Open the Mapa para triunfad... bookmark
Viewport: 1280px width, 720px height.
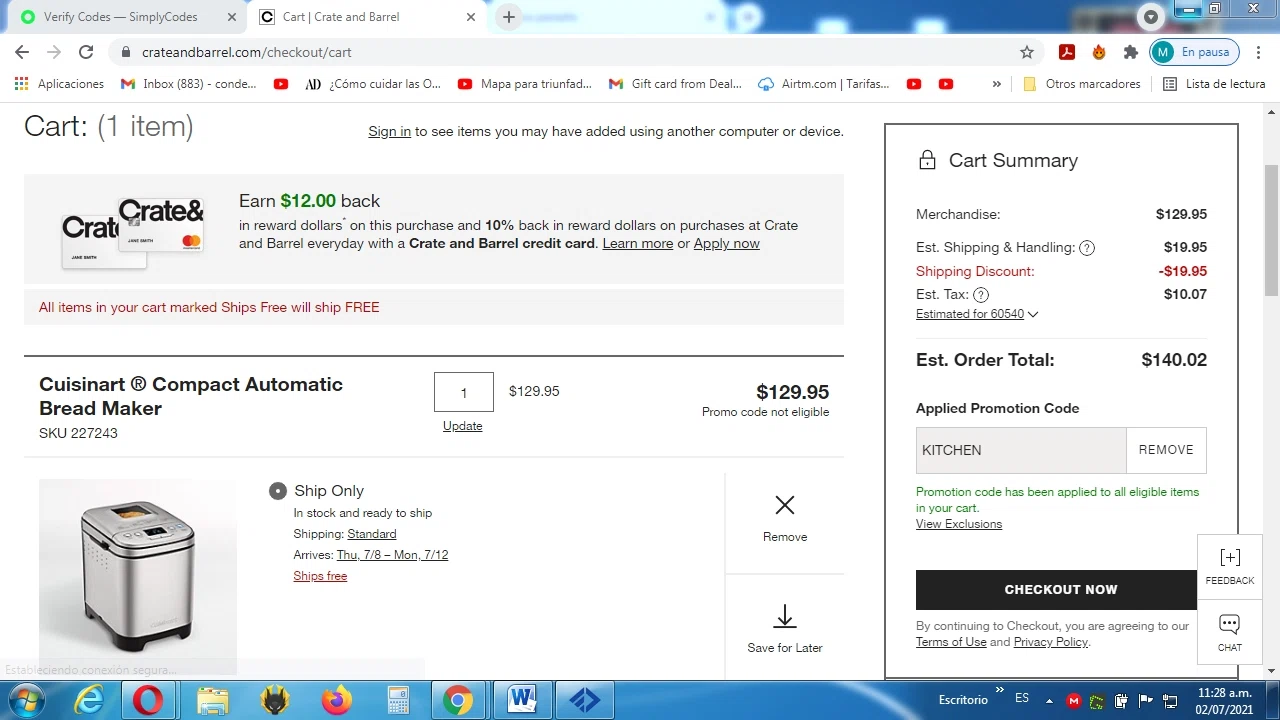tap(525, 84)
